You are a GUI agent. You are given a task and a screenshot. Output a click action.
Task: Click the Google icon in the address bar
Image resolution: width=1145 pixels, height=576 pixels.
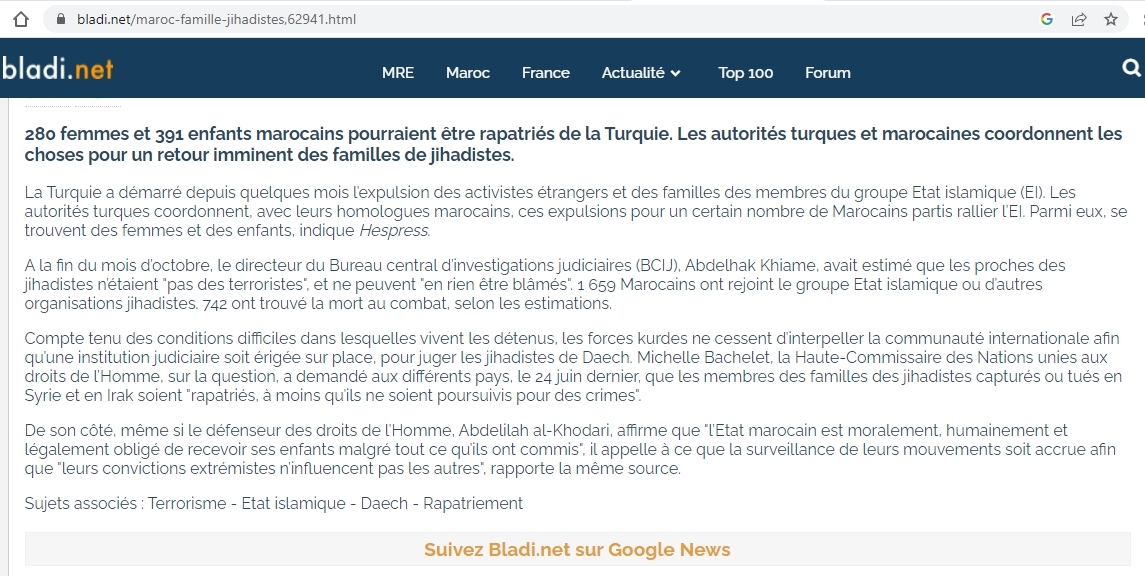coord(1047,19)
